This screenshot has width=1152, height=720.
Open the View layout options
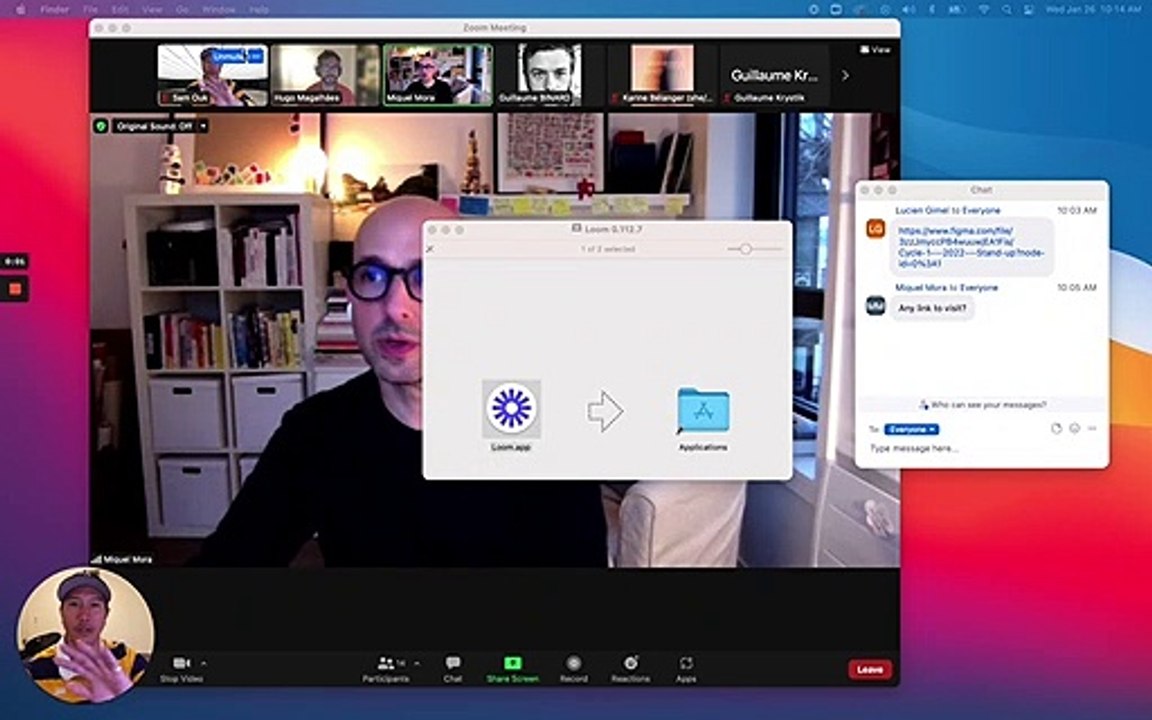[875, 49]
